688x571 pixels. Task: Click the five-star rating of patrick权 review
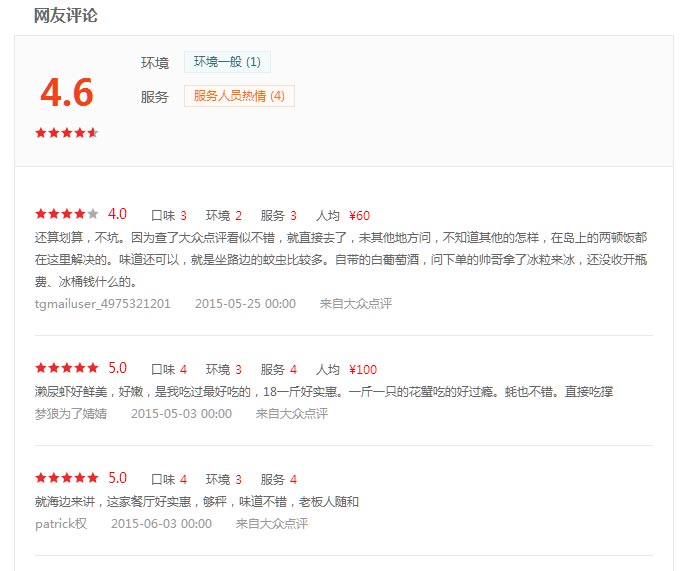(67, 478)
